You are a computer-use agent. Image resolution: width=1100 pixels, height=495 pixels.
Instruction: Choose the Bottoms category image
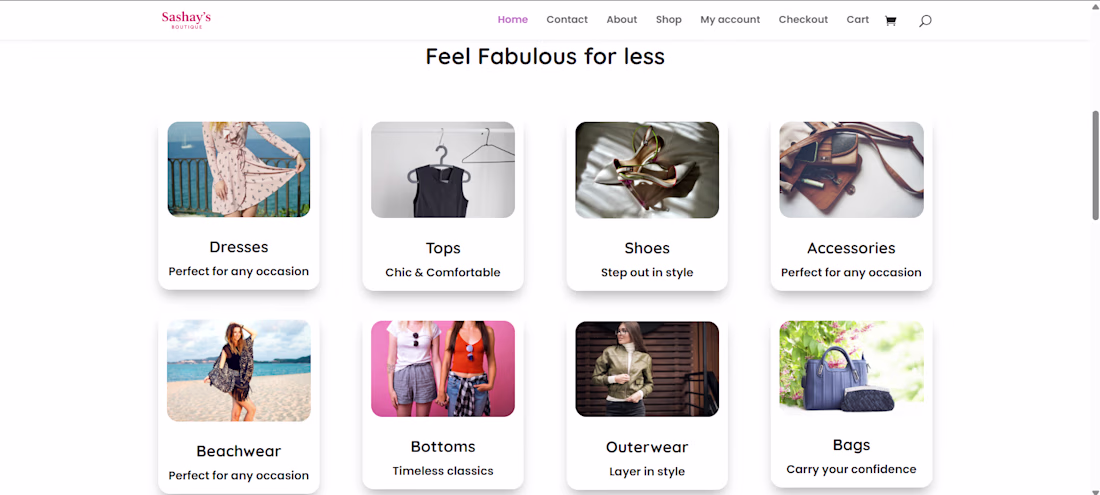click(443, 368)
